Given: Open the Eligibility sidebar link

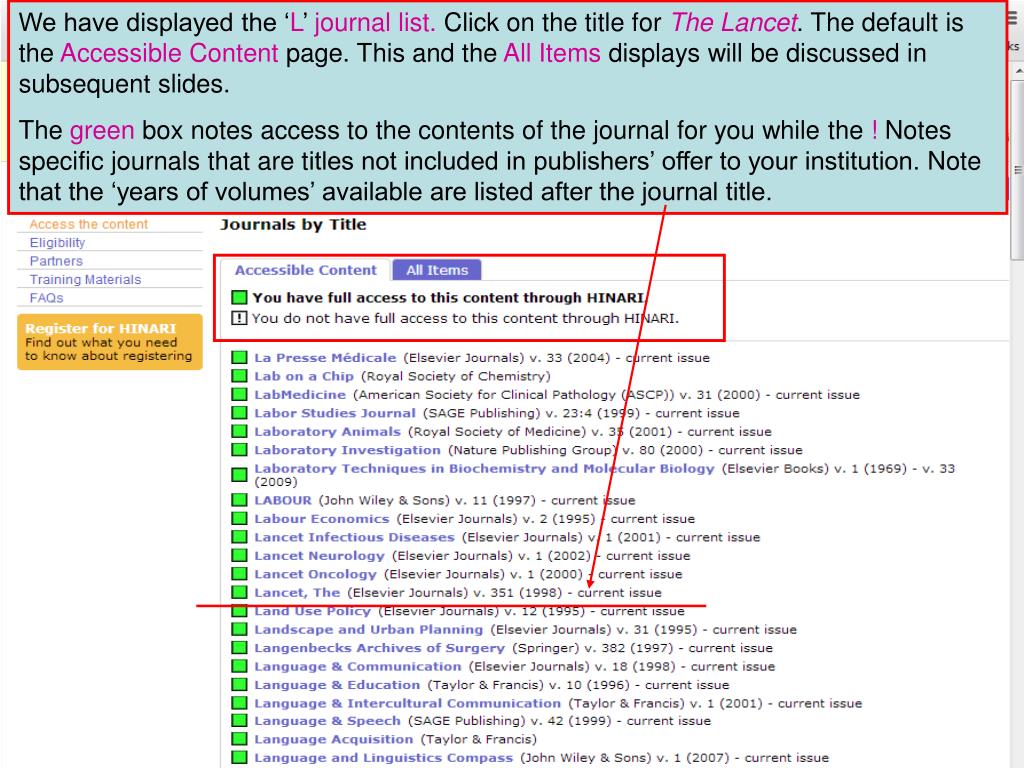Looking at the screenshot, I should click(57, 242).
